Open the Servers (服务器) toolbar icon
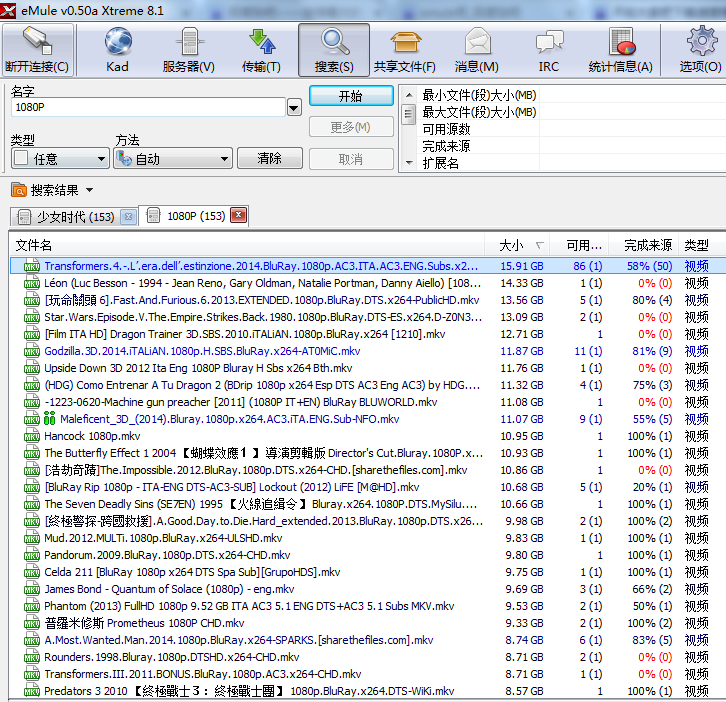The width and height of the screenshot is (726, 702). tap(189, 41)
